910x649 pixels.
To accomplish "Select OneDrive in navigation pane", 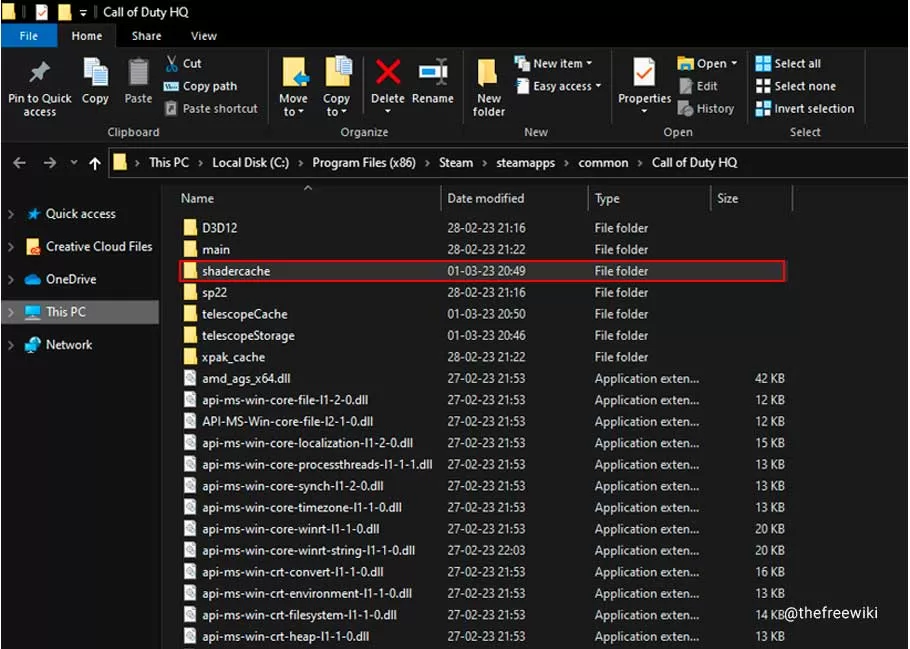I will (x=71, y=279).
